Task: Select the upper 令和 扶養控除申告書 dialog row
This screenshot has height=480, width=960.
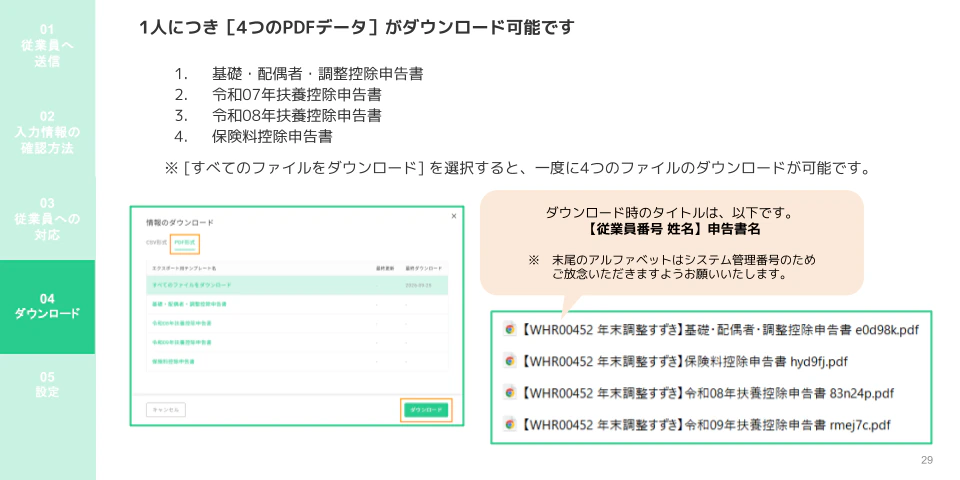Action: pos(297,323)
